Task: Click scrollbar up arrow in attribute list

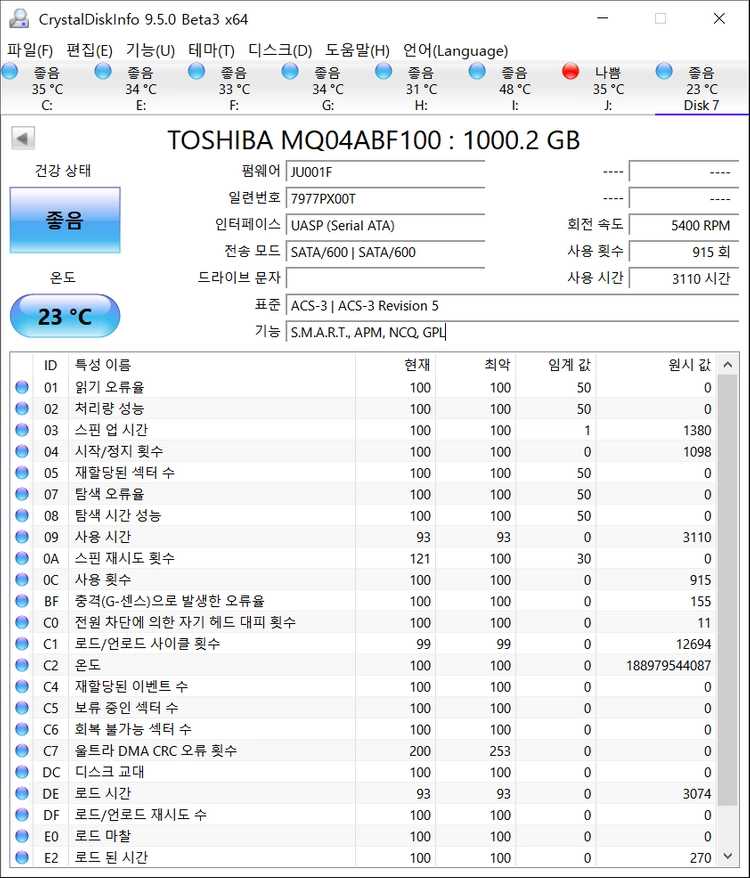Action: [x=728, y=365]
